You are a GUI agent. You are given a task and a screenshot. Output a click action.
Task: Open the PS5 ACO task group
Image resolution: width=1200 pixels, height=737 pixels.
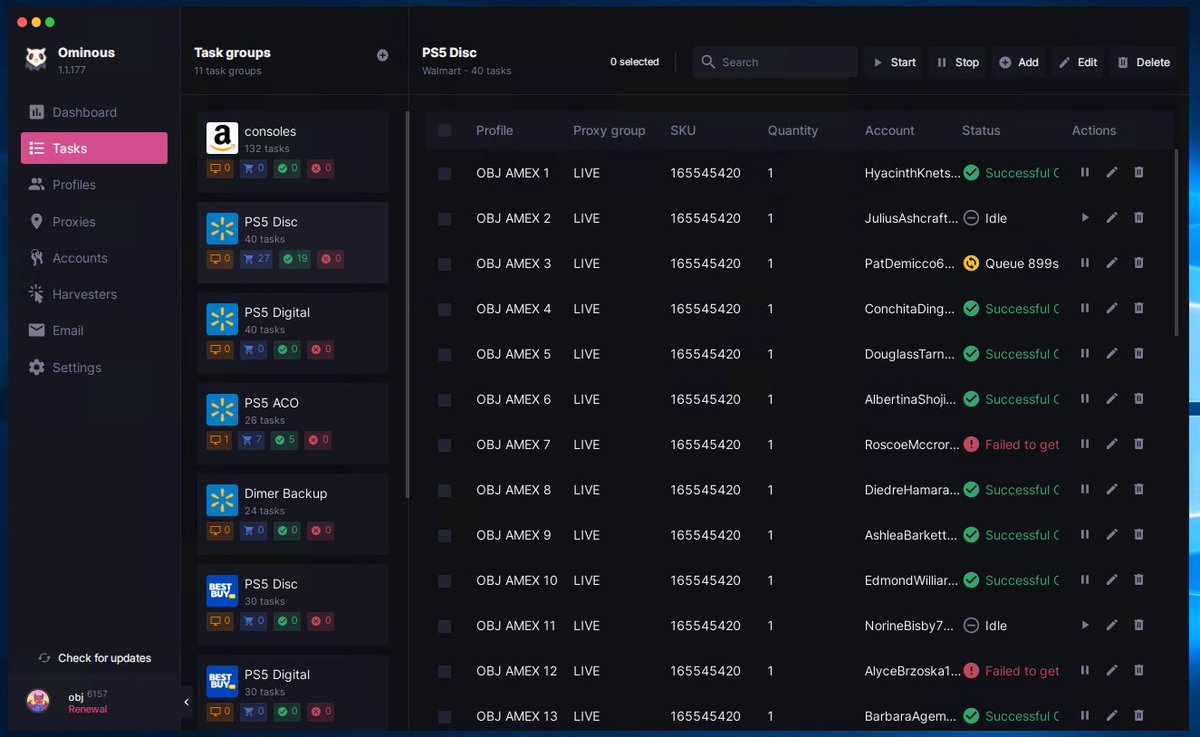(x=292, y=423)
